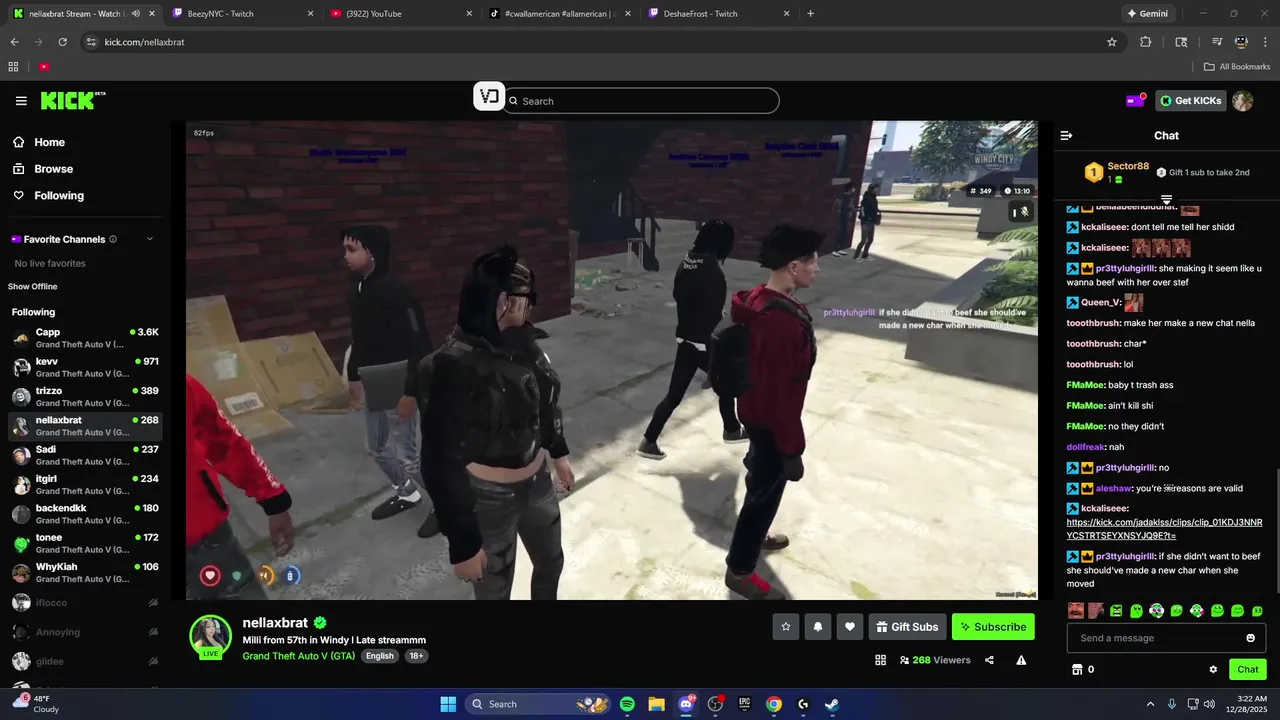Report the stream via the warning triangle
This screenshot has height=720, width=1280.
[x=1021, y=660]
